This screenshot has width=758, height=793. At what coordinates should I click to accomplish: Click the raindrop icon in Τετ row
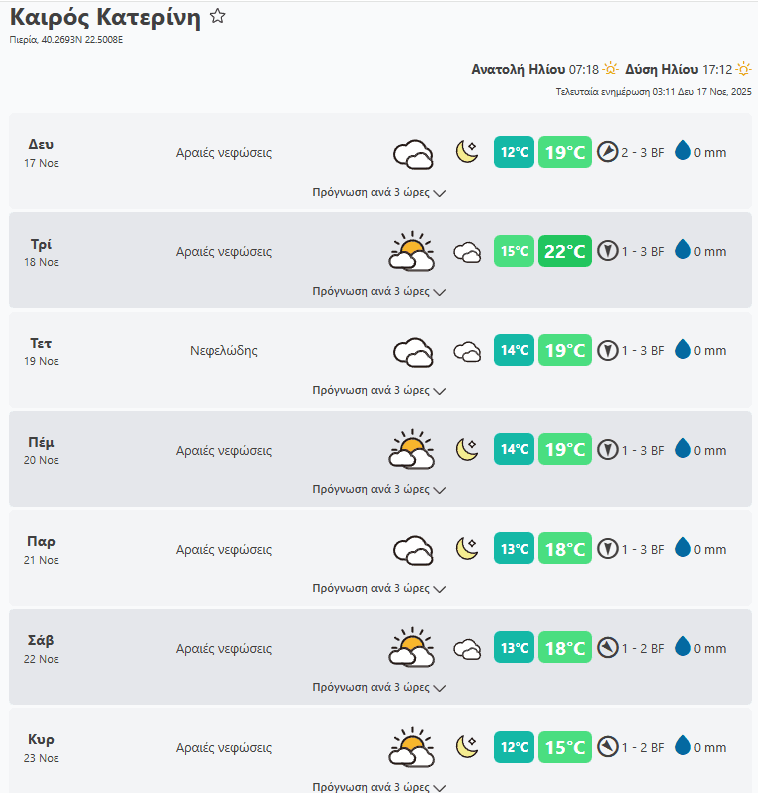(683, 350)
